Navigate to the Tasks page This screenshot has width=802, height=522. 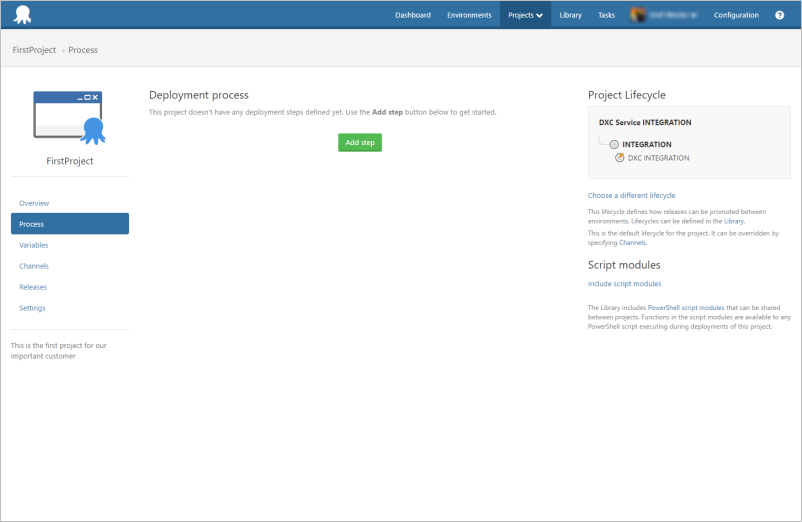[x=606, y=15]
